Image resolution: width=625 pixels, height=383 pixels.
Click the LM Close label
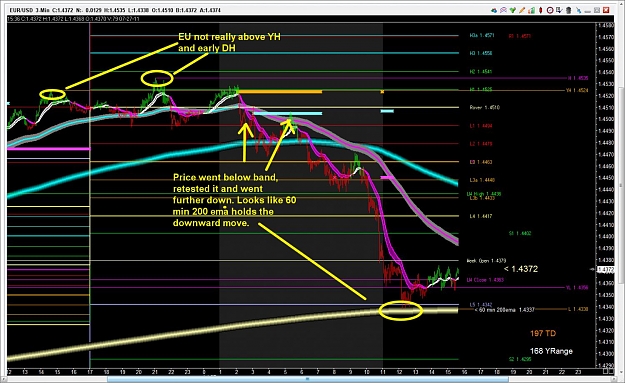(485, 280)
